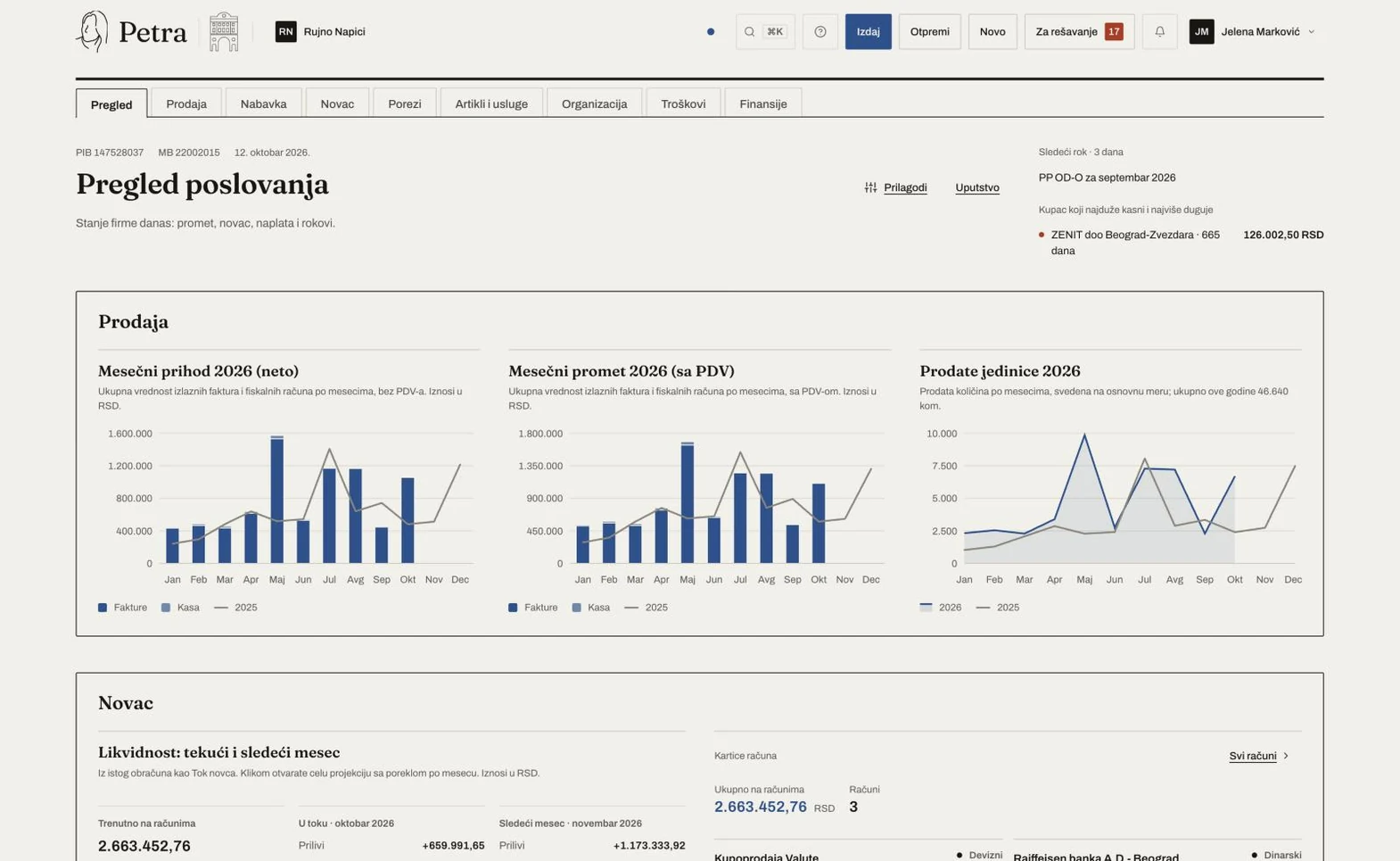Screen dimensions: 1400x861
Task: Click the building icon beside the Petra logo
Action: pyautogui.click(x=224, y=31)
